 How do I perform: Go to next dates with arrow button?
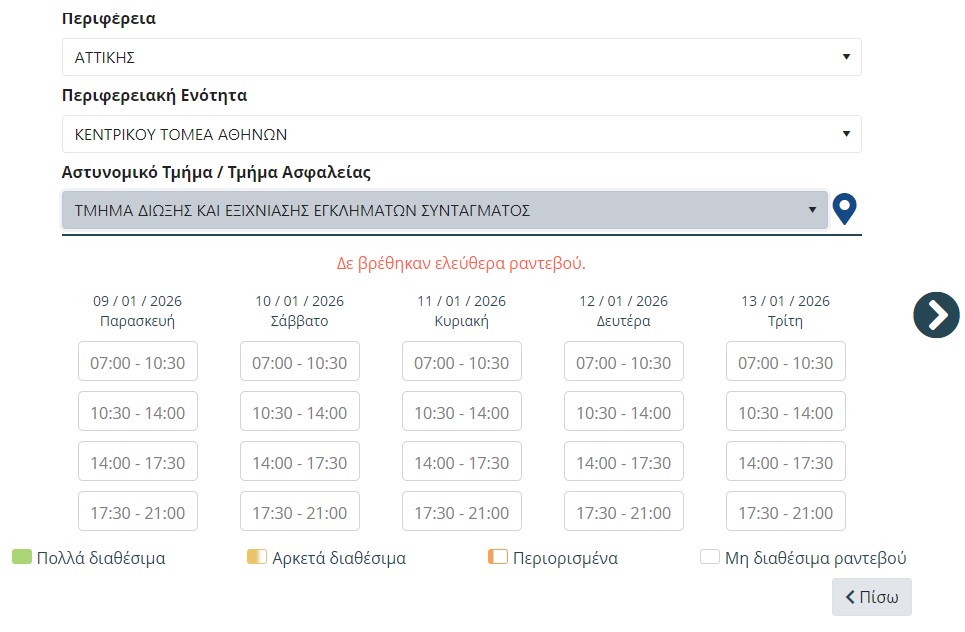[936, 315]
